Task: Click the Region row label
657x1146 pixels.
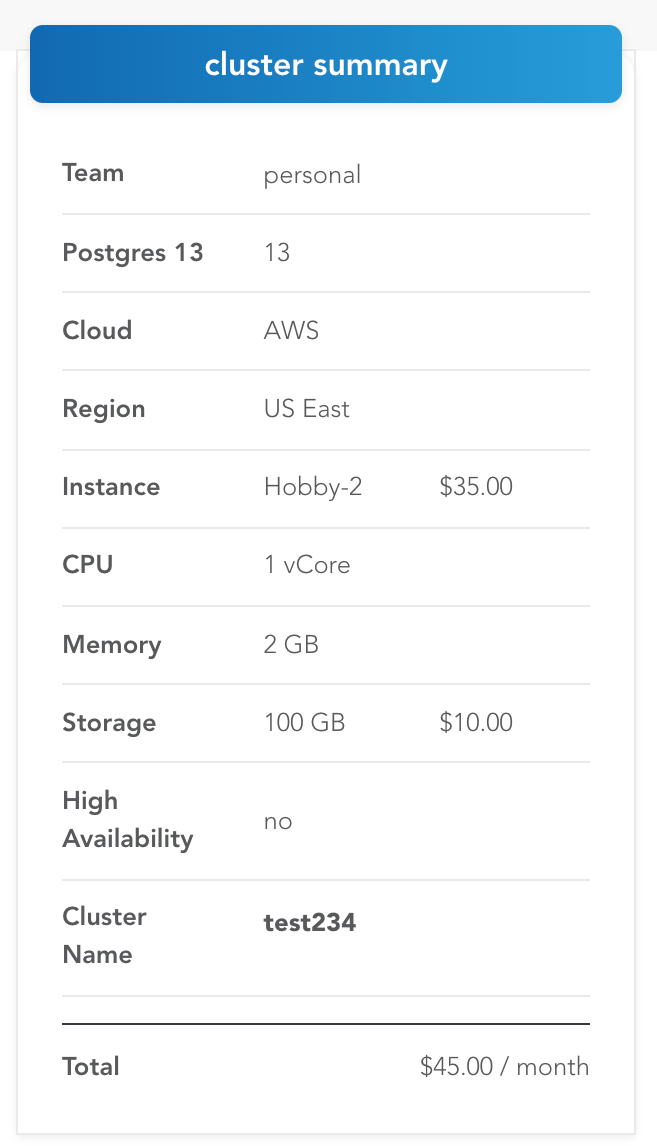Action: click(103, 409)
